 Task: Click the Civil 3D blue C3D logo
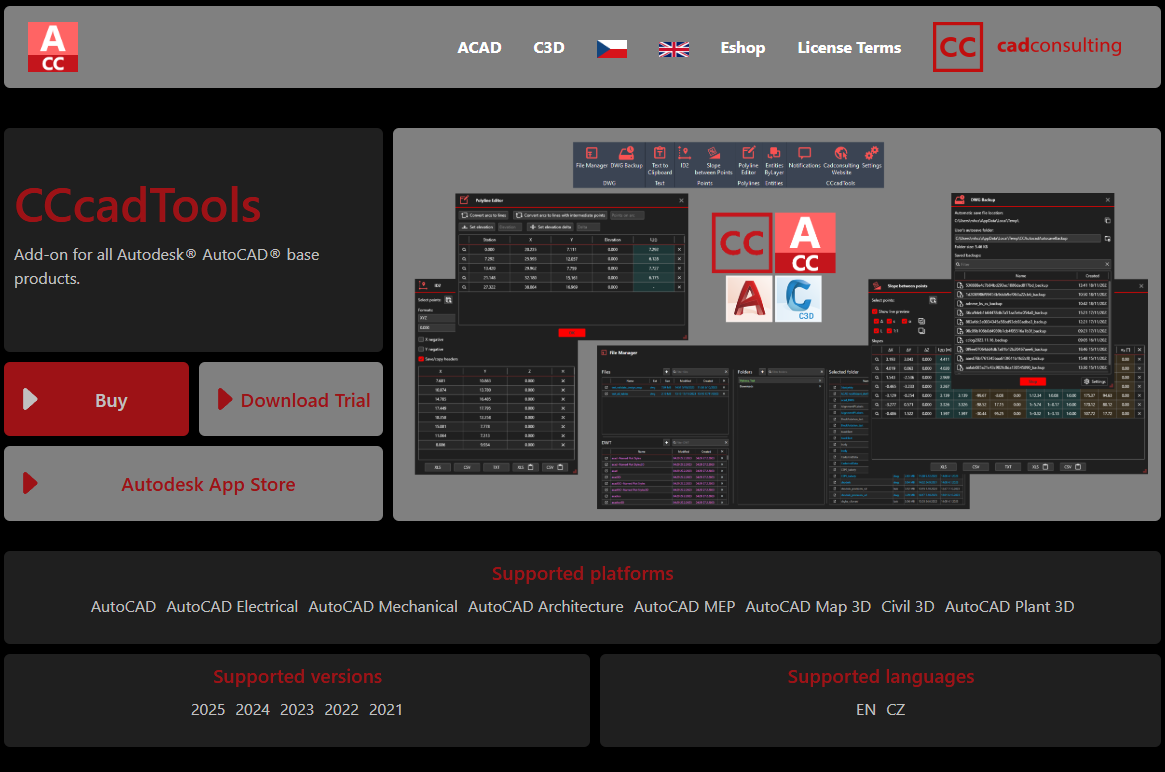tap(798, 299)
